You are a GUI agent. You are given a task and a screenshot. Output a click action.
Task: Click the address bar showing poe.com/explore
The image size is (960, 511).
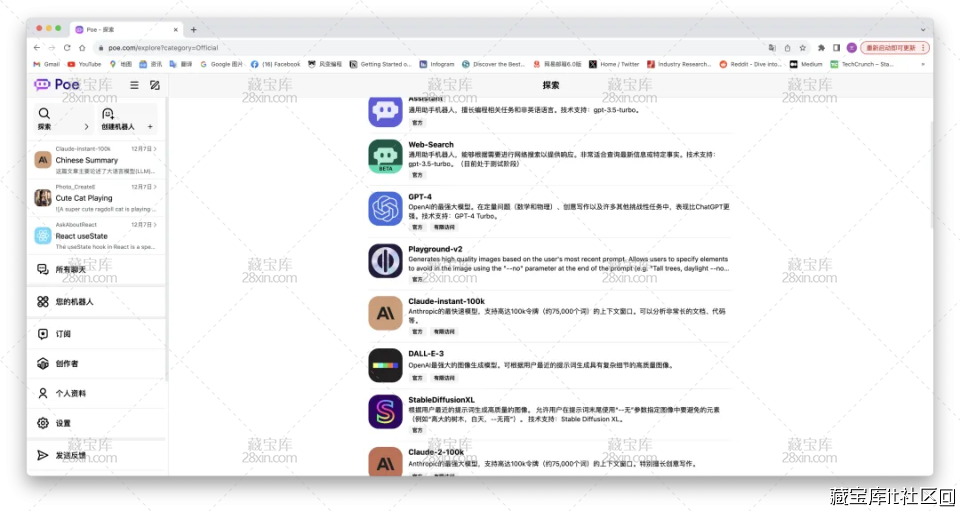tap(400, 47)
